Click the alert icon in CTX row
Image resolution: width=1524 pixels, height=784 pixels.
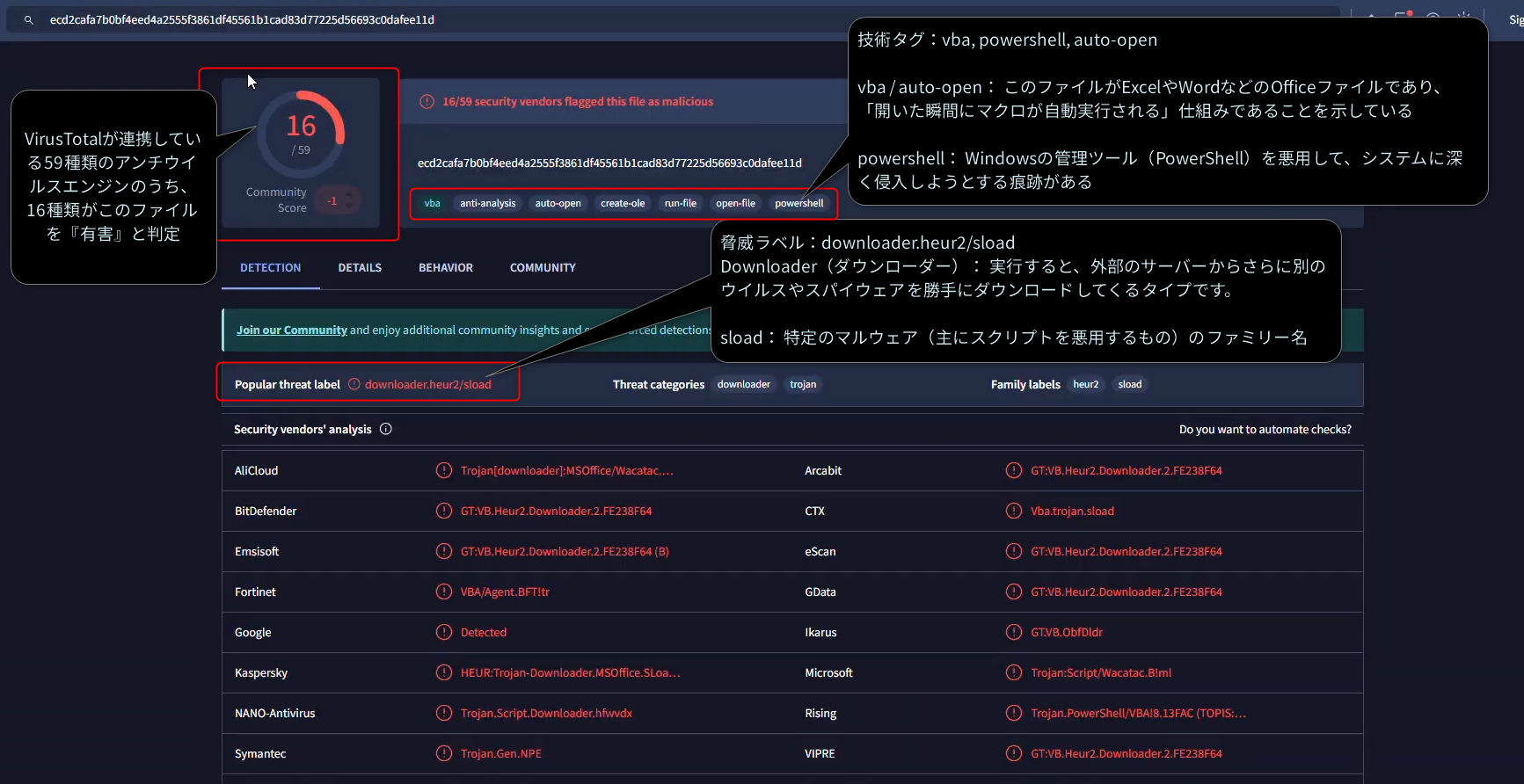pyautogui.click(x=1014, y=511)
